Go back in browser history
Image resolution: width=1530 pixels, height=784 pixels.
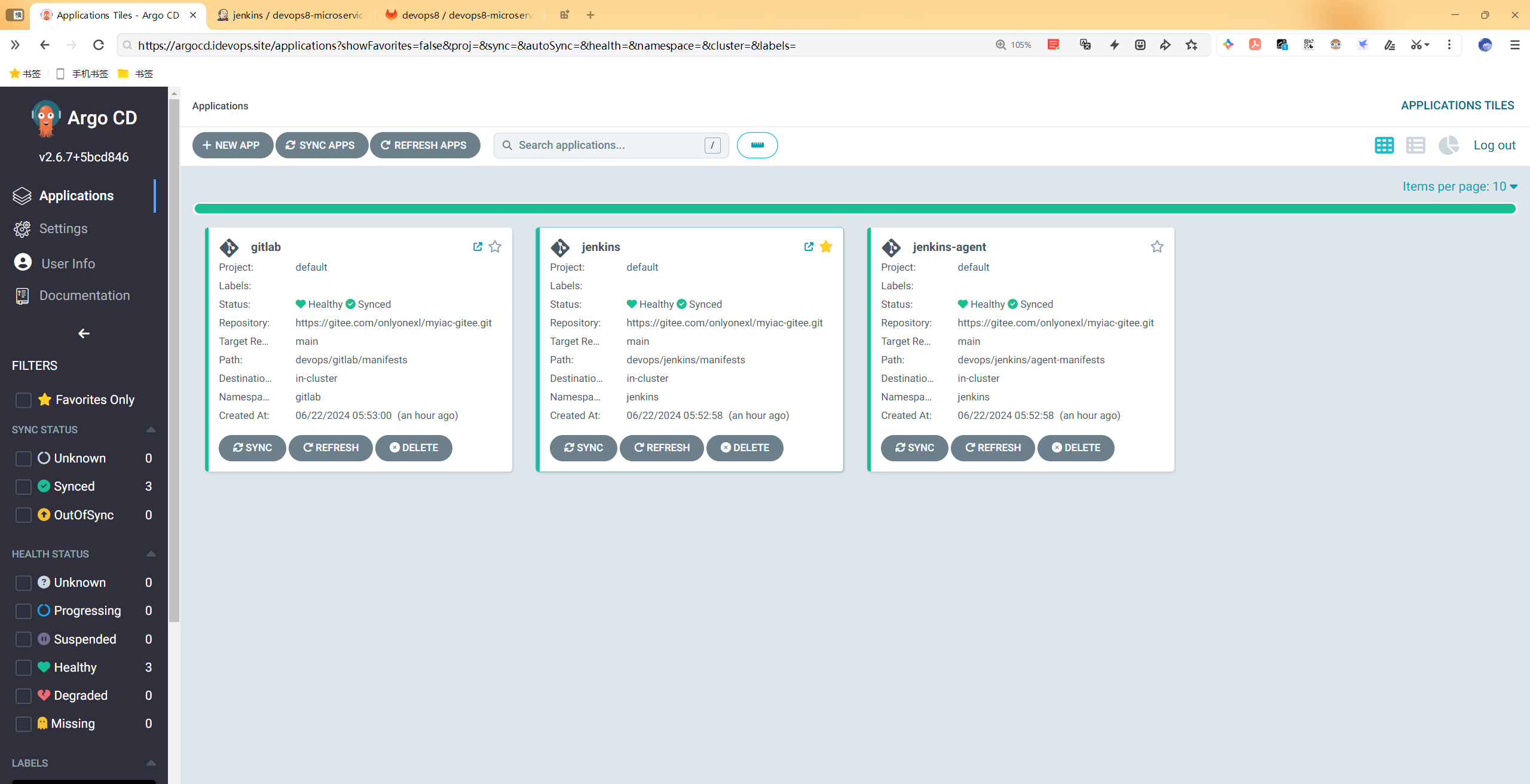pos(45,45)
